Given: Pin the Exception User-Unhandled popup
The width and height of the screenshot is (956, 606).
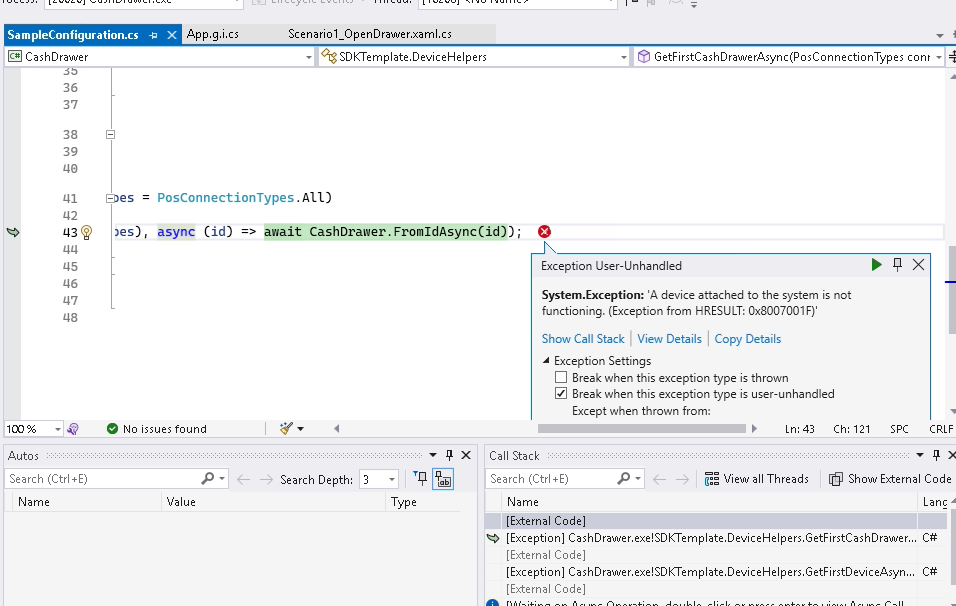Looking at the screenshot, I should [x=897, y=265].
